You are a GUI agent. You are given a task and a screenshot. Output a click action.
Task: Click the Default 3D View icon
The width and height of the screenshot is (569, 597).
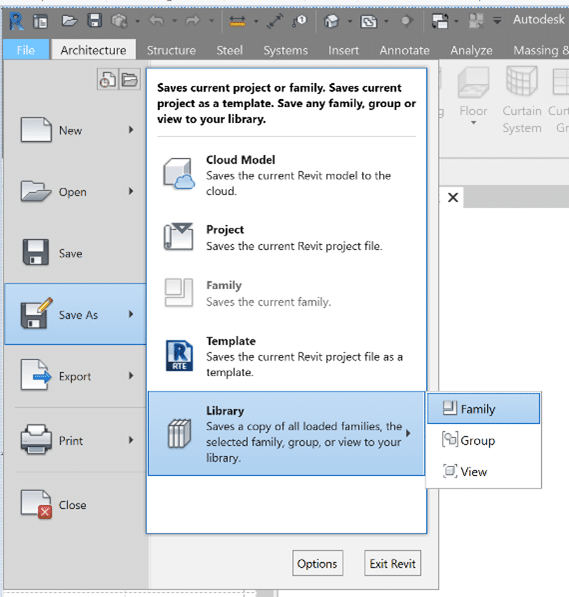point(331,21)
